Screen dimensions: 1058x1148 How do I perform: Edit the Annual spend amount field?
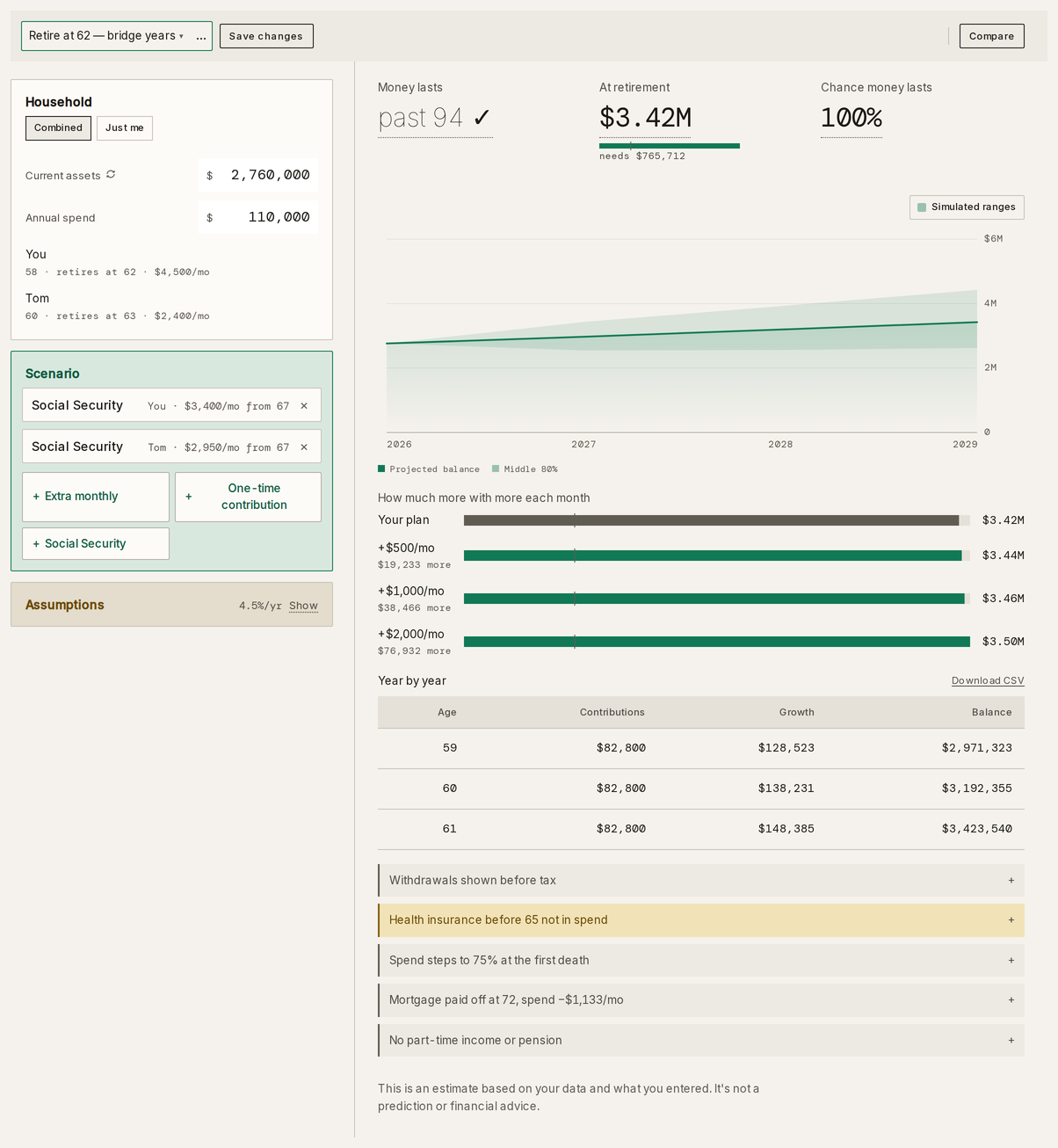[x=258, y=217]
